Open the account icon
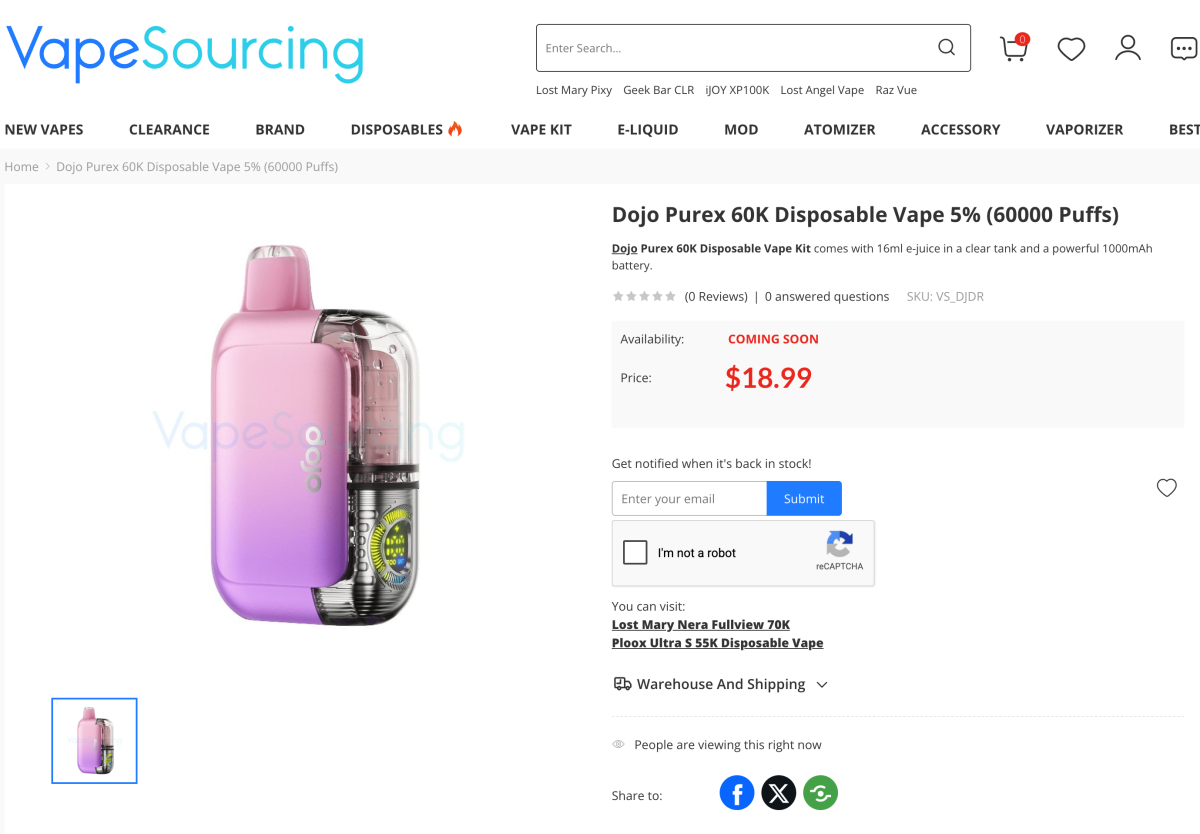This screenshot has height=834, width=1200. tap(1128, 47)
